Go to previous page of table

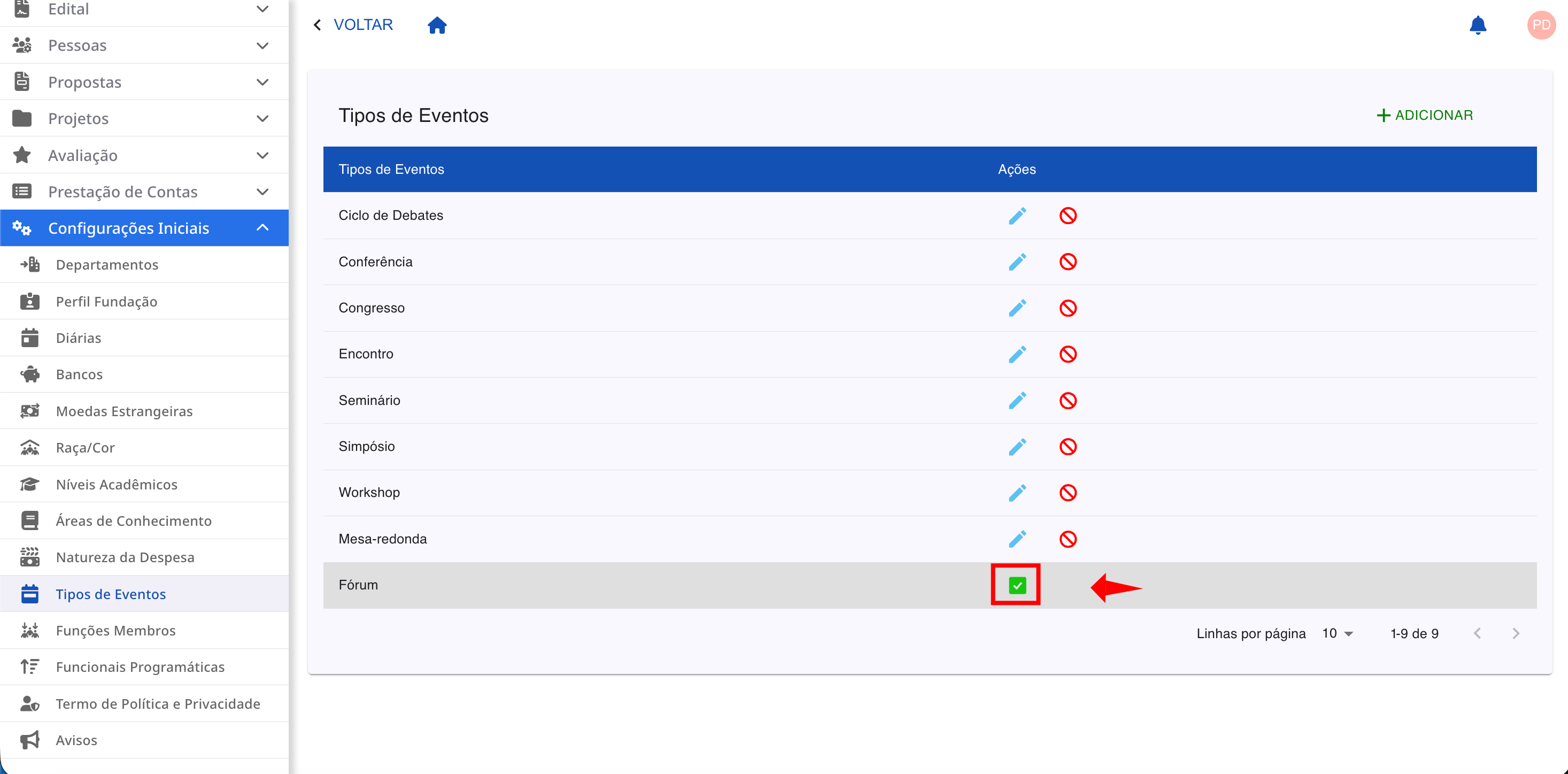pos(1477,633)
